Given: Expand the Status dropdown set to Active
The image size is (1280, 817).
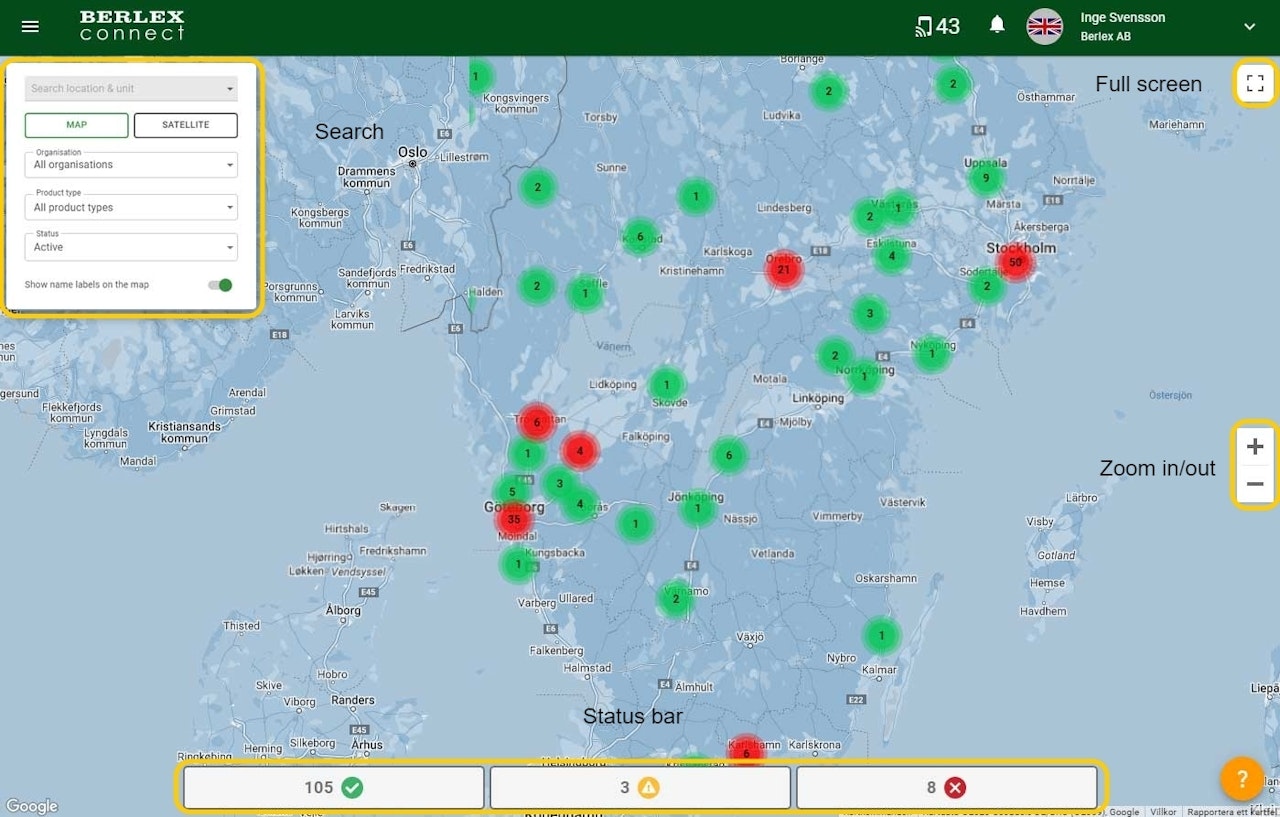Looking at the screenshot, I should click(x=131, y=247).
